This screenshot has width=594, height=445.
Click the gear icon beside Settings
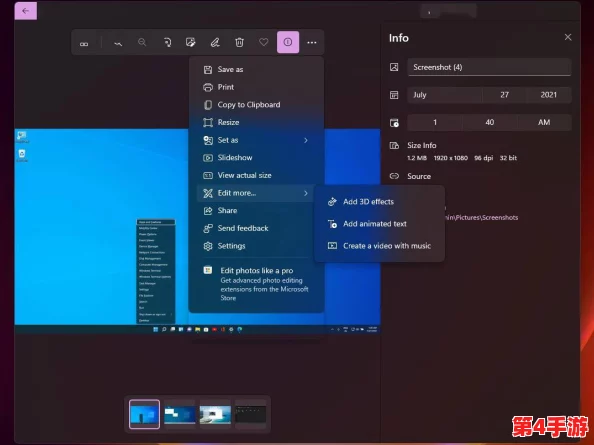pos(208,246)
